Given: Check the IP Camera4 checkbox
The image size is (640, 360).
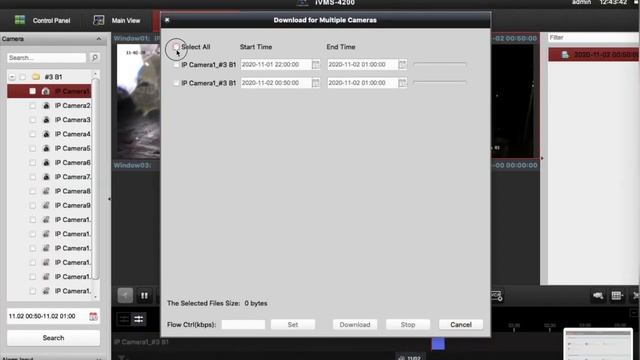Looking at the screenshot, I should point(33,134).
